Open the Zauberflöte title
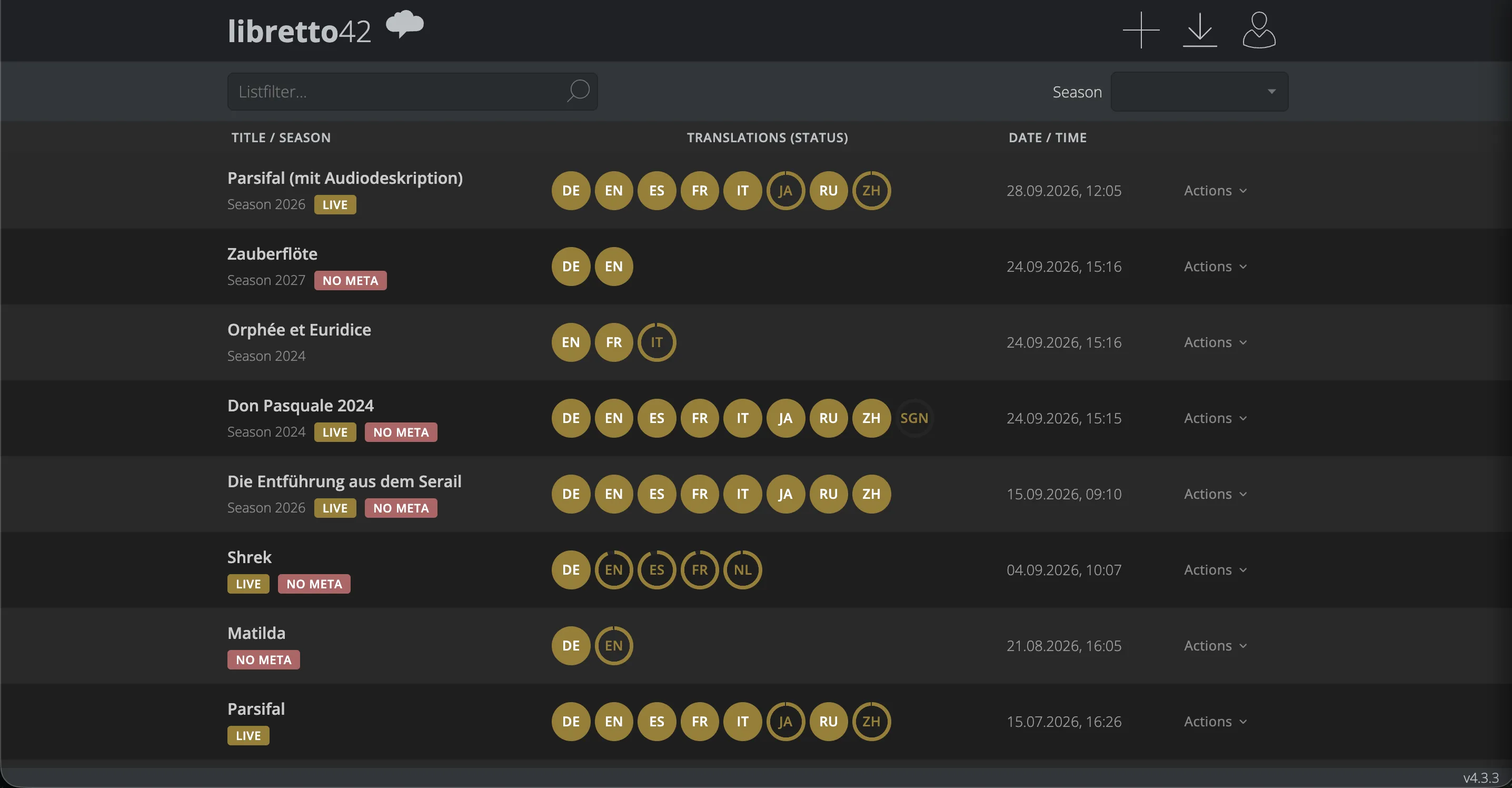Screen dimensions: 1512x788 coord(272,254)
